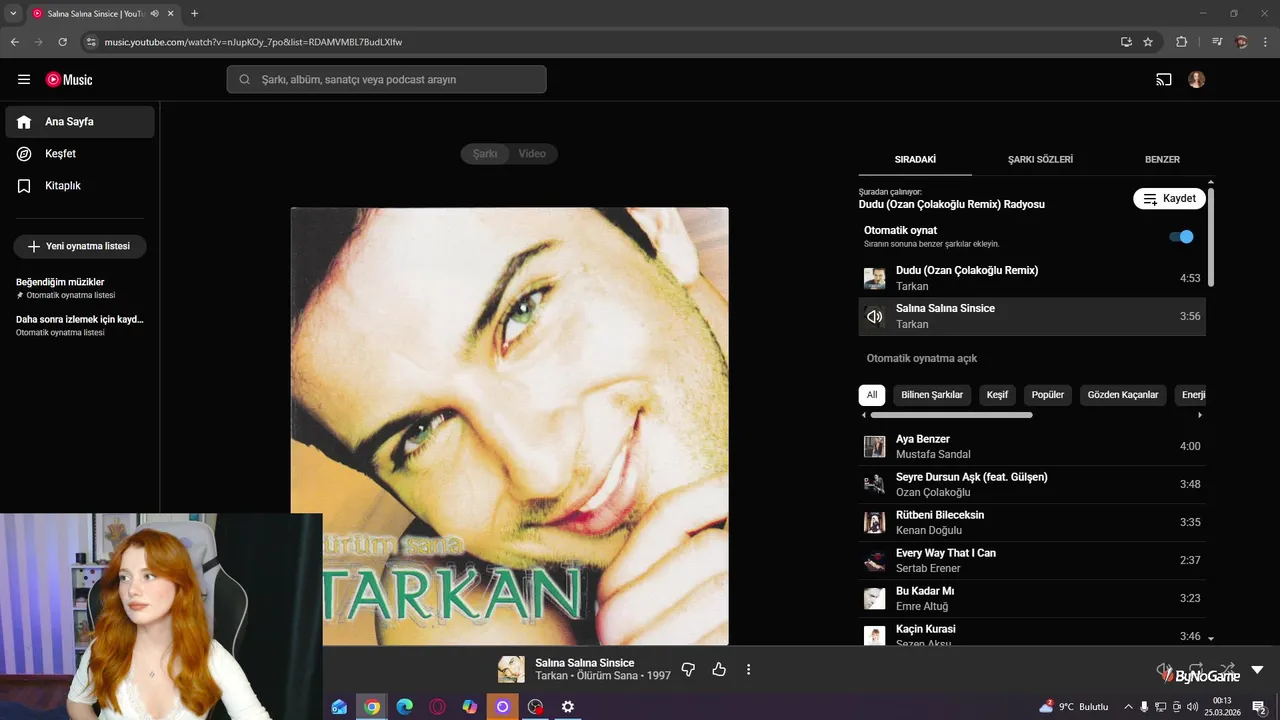Image resolution: width=1280 pixels, height=720 pixels.
Task: Open the Daha sonra izlemek için playlist
Action: [x=80, y=325]
